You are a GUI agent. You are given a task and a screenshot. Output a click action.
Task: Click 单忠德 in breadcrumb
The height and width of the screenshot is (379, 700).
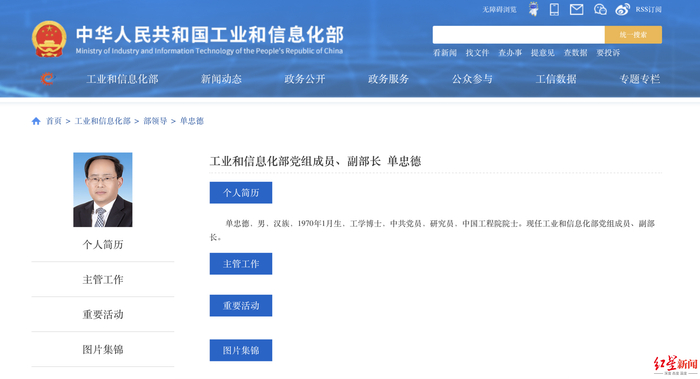pyautogui.click(x=192, y=121)
